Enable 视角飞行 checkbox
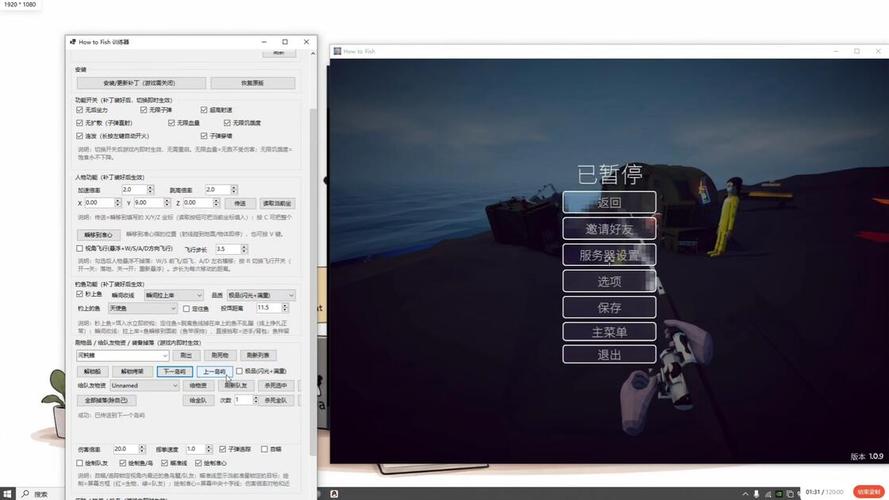Image resolution: width=889 pixels, height=500 pixels. point(79,248)
